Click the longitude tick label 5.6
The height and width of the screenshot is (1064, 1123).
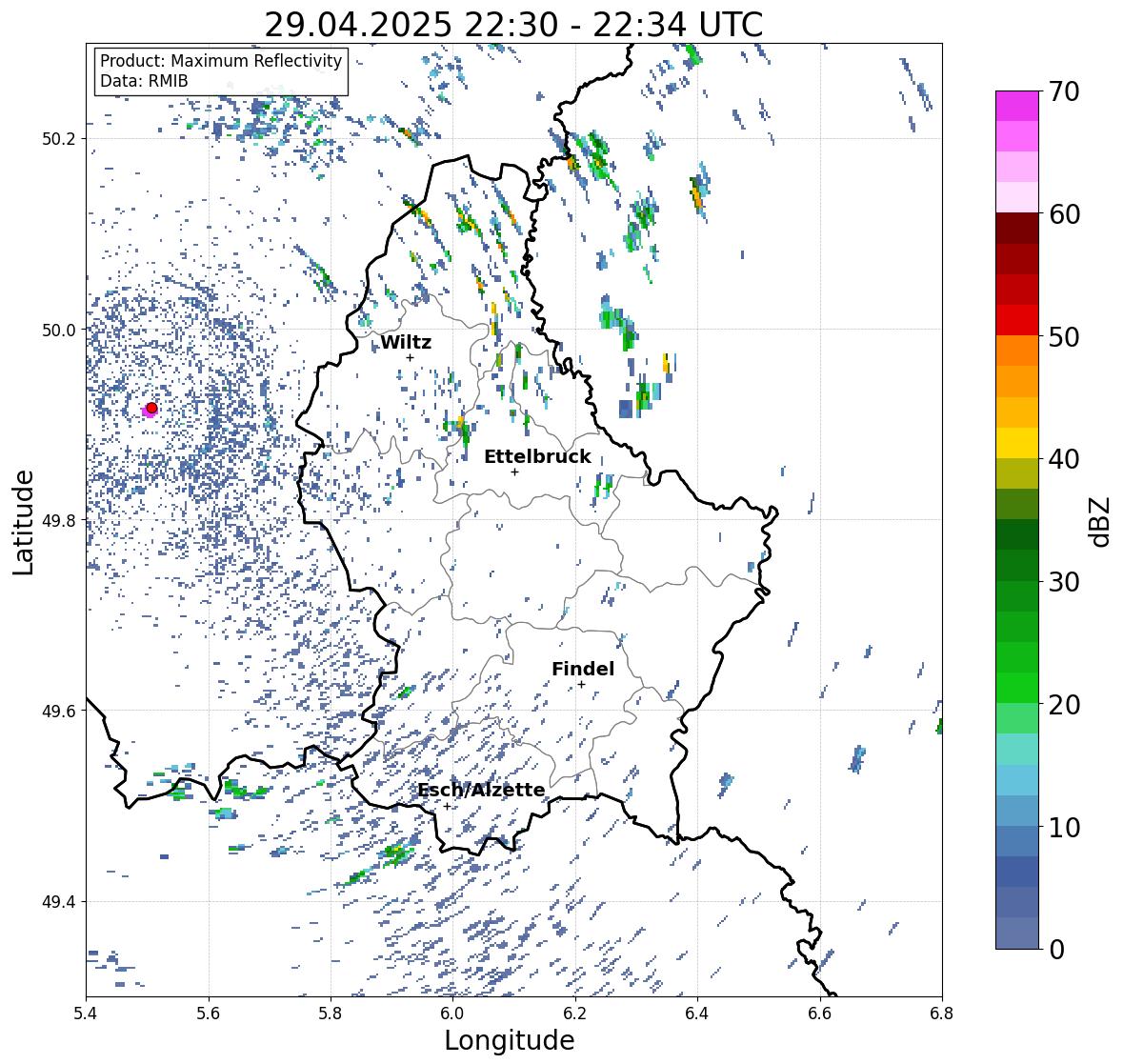point(209,1013)
